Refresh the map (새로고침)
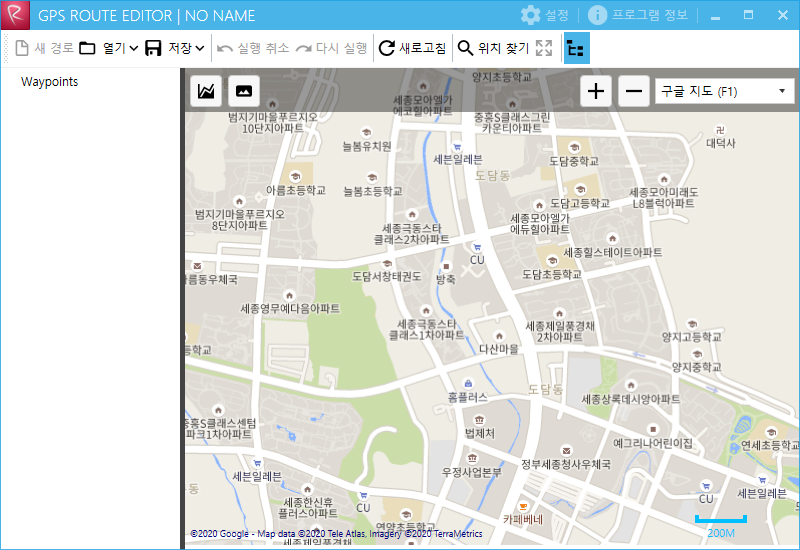Viewport: 800px width, 550px height. (413, 48)
